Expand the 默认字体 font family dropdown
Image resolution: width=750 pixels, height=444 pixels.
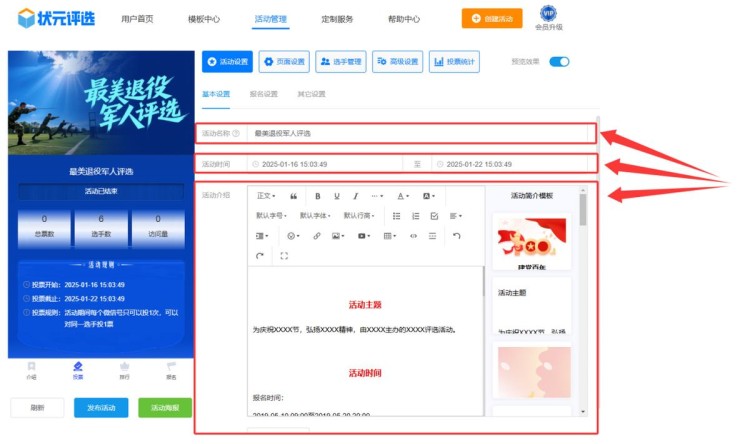pyautogui.click(x=316, y=216)
